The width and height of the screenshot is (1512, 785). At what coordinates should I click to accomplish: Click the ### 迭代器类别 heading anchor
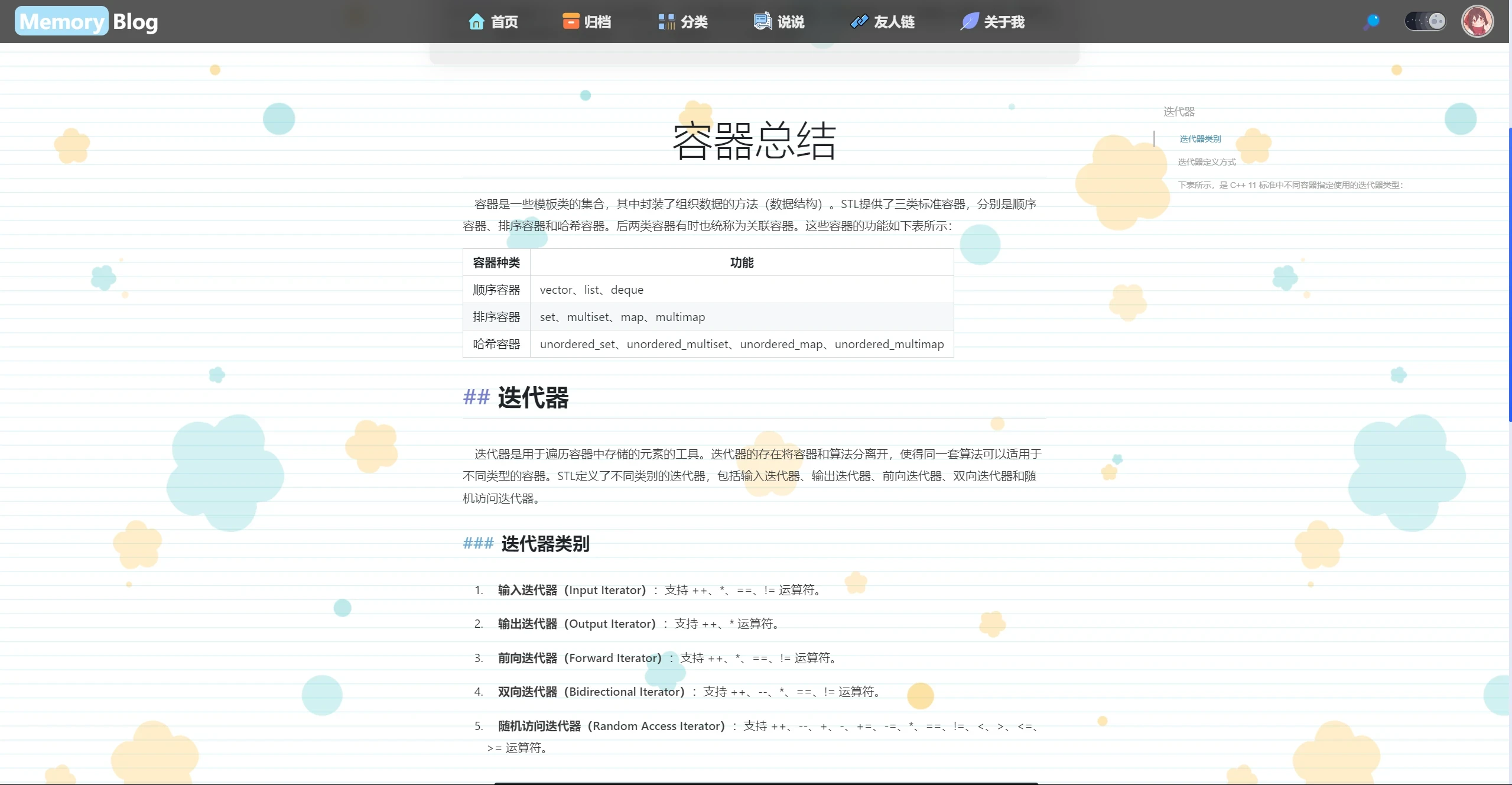point(478,543)
